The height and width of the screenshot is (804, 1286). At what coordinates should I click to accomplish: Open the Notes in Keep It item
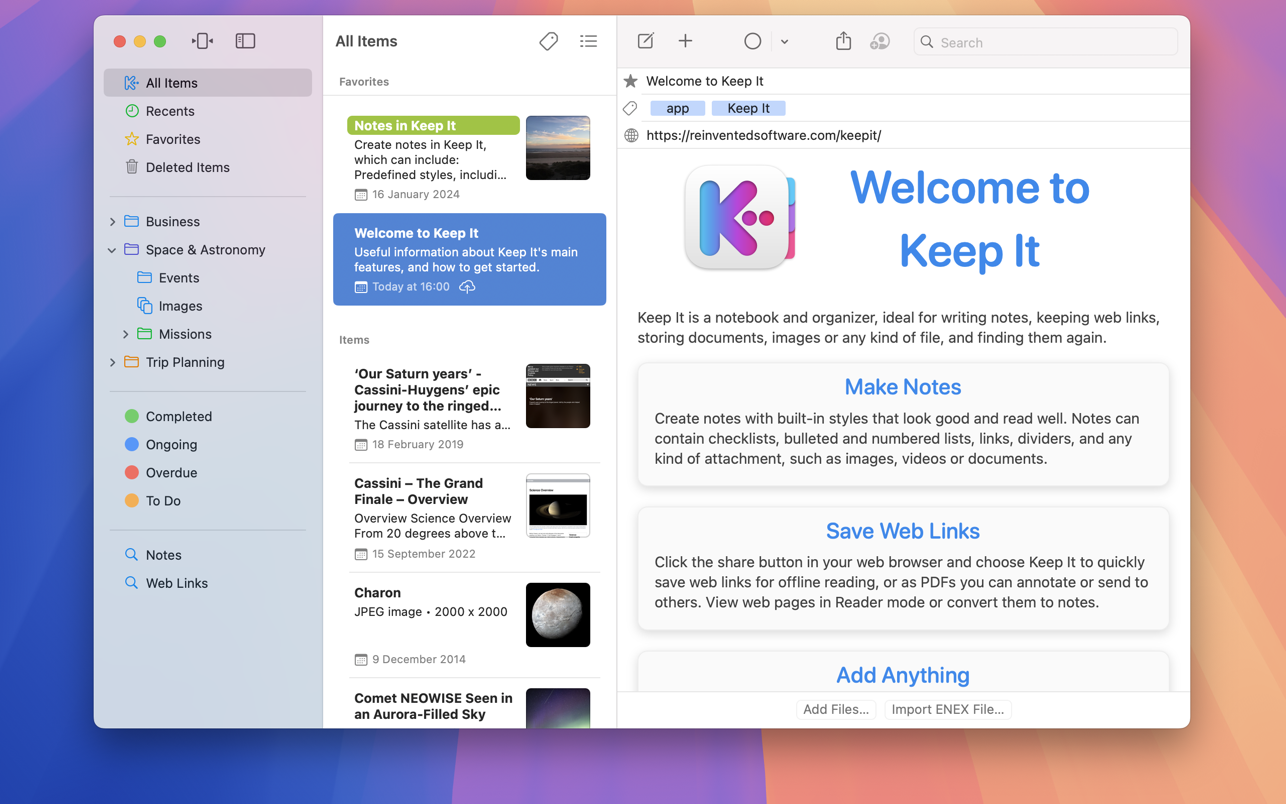coord(469,158)
